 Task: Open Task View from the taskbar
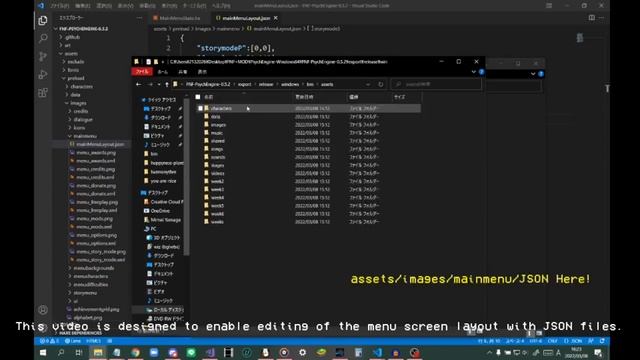pyautogui.click(x=79, y=353)
